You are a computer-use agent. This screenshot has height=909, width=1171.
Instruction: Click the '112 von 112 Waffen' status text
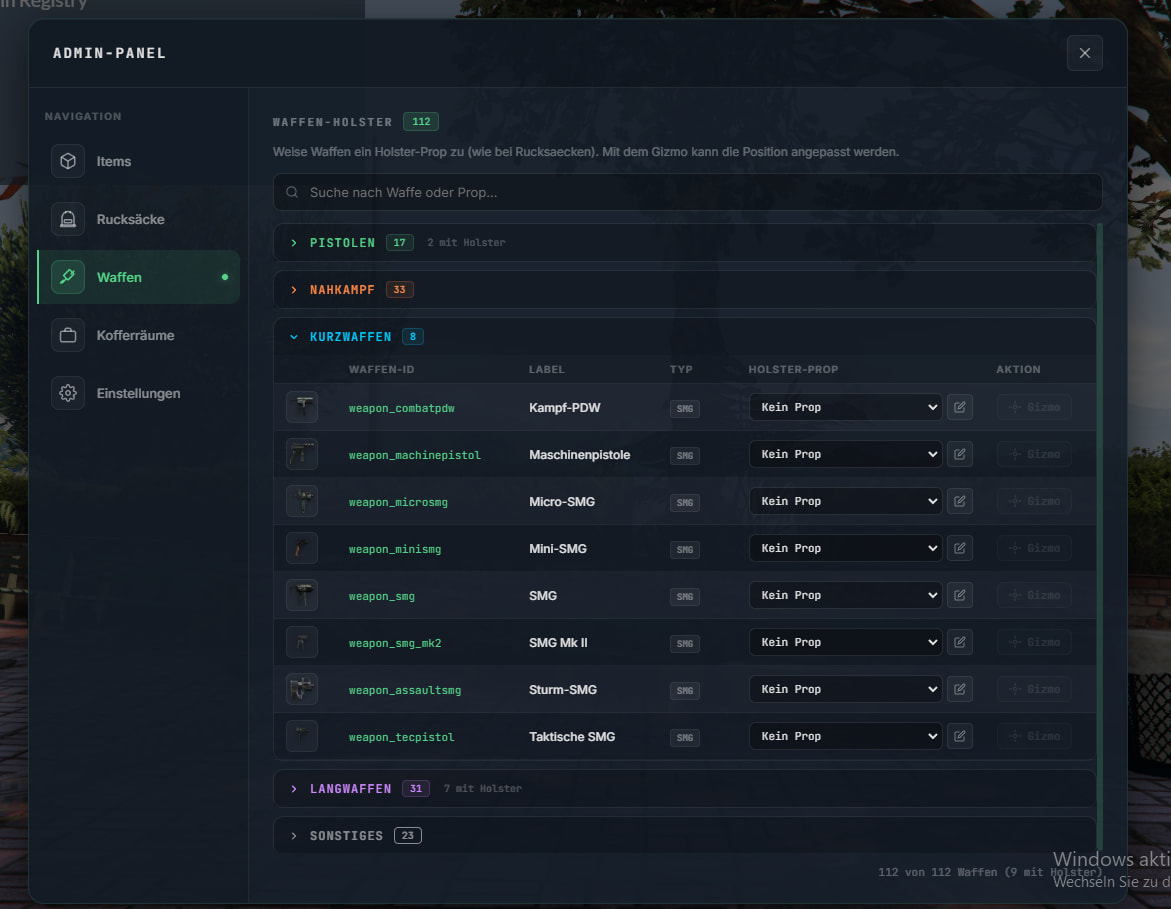click(990, 872)
